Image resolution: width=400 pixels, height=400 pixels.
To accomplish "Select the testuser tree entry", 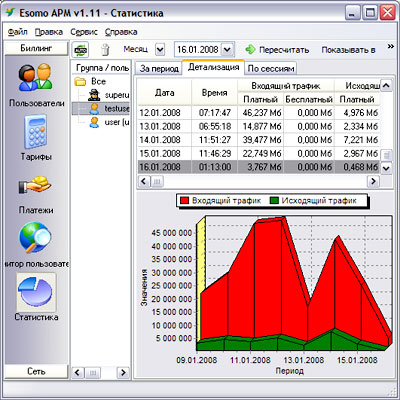I will pos(117,109).
